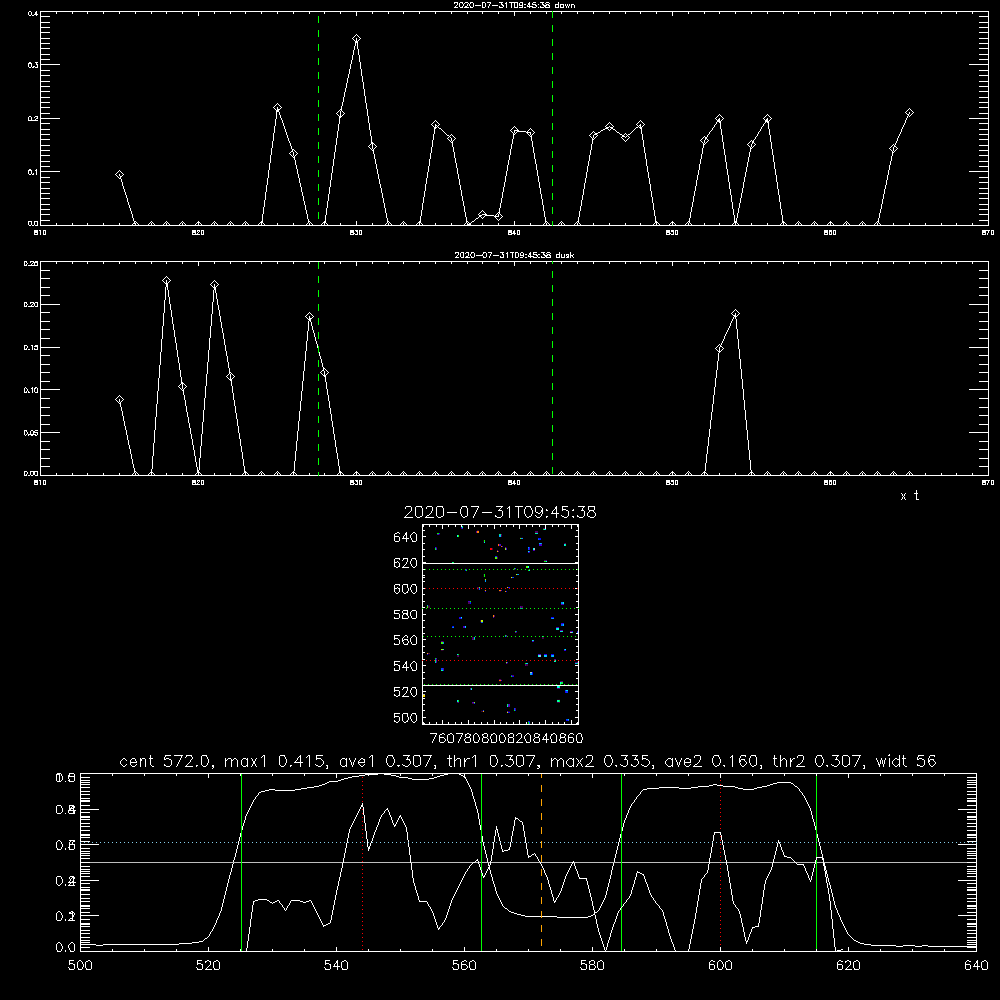The image size is (1000, 1000).
Task: Click the '600' x-axis label of bottom plot
Action: coord(721,966)
